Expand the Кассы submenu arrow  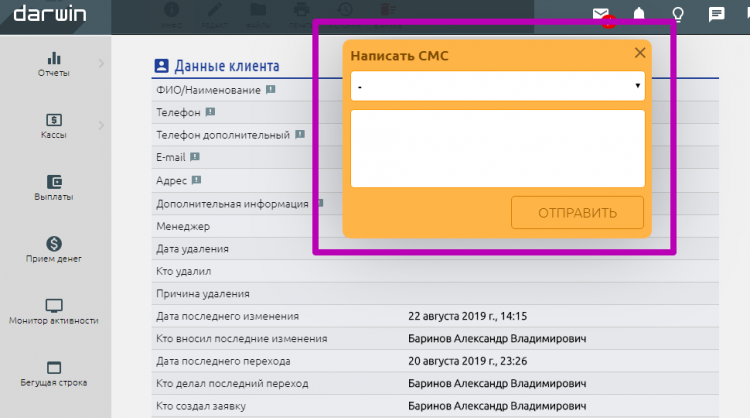pos(101,125)
